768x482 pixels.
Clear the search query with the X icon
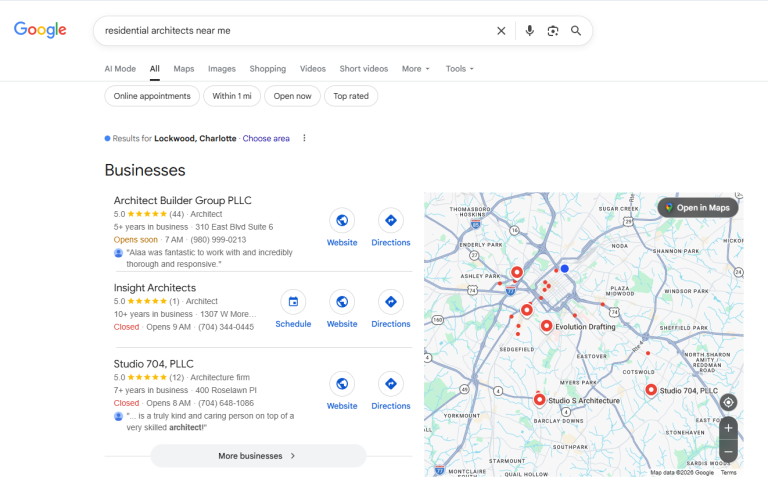tap(501, 31)
